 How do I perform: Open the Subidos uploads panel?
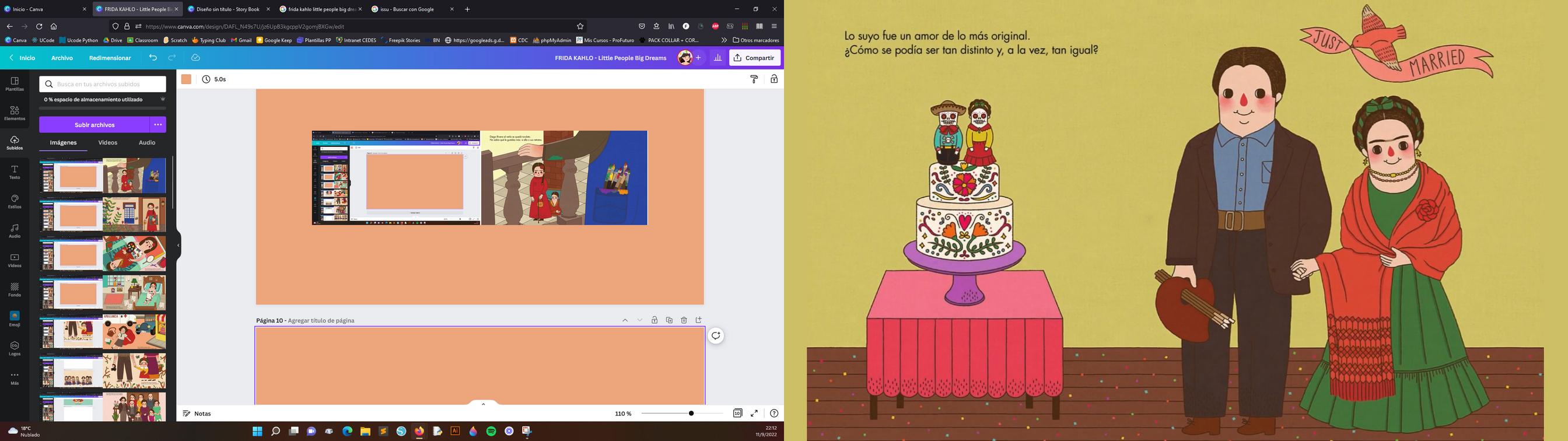(x=15, y=143)
